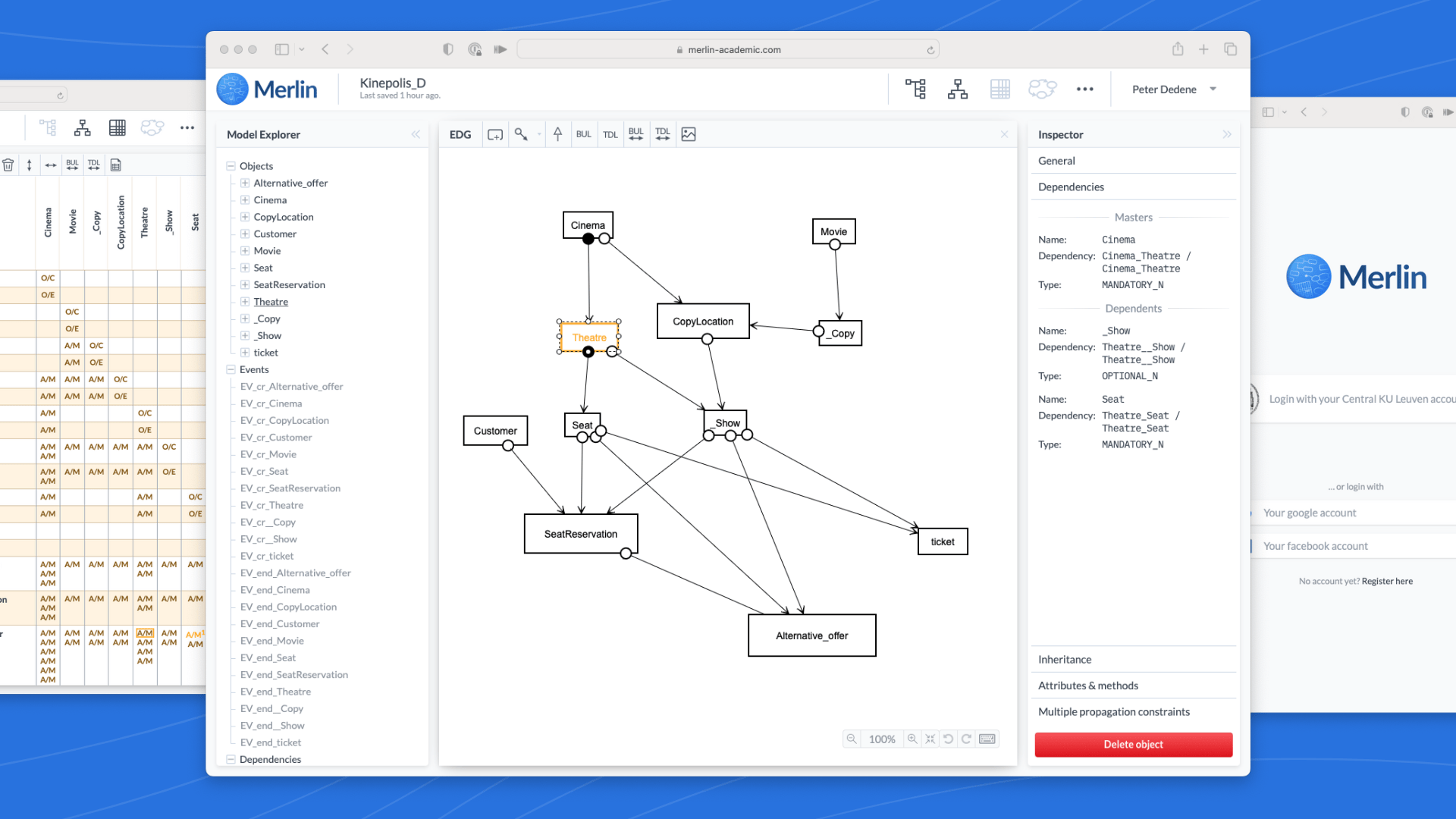Open the object-event table view icon
This screenshot has height=819, width=1456.
click(1000, 89)
